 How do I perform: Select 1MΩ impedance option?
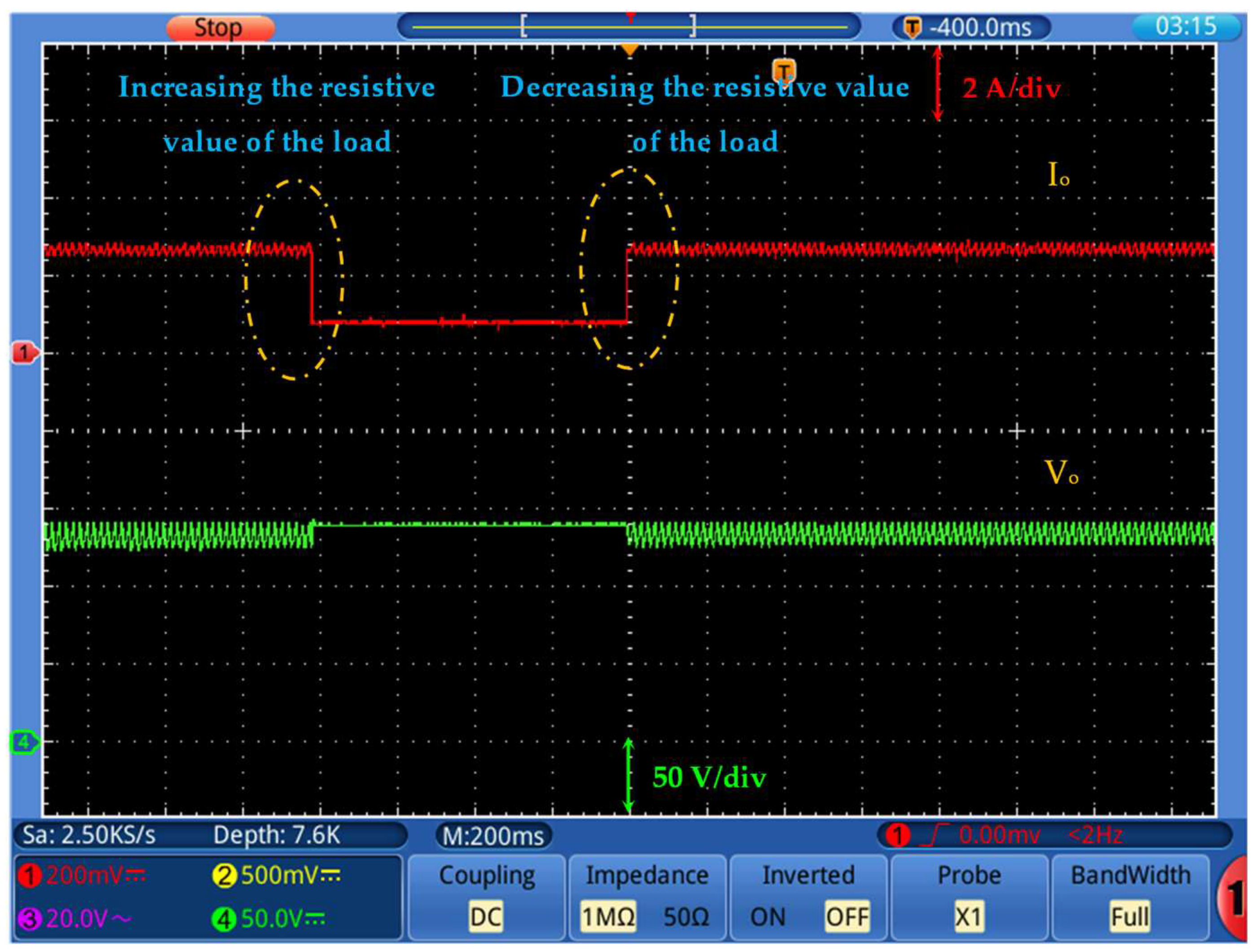tap(608, 917)
